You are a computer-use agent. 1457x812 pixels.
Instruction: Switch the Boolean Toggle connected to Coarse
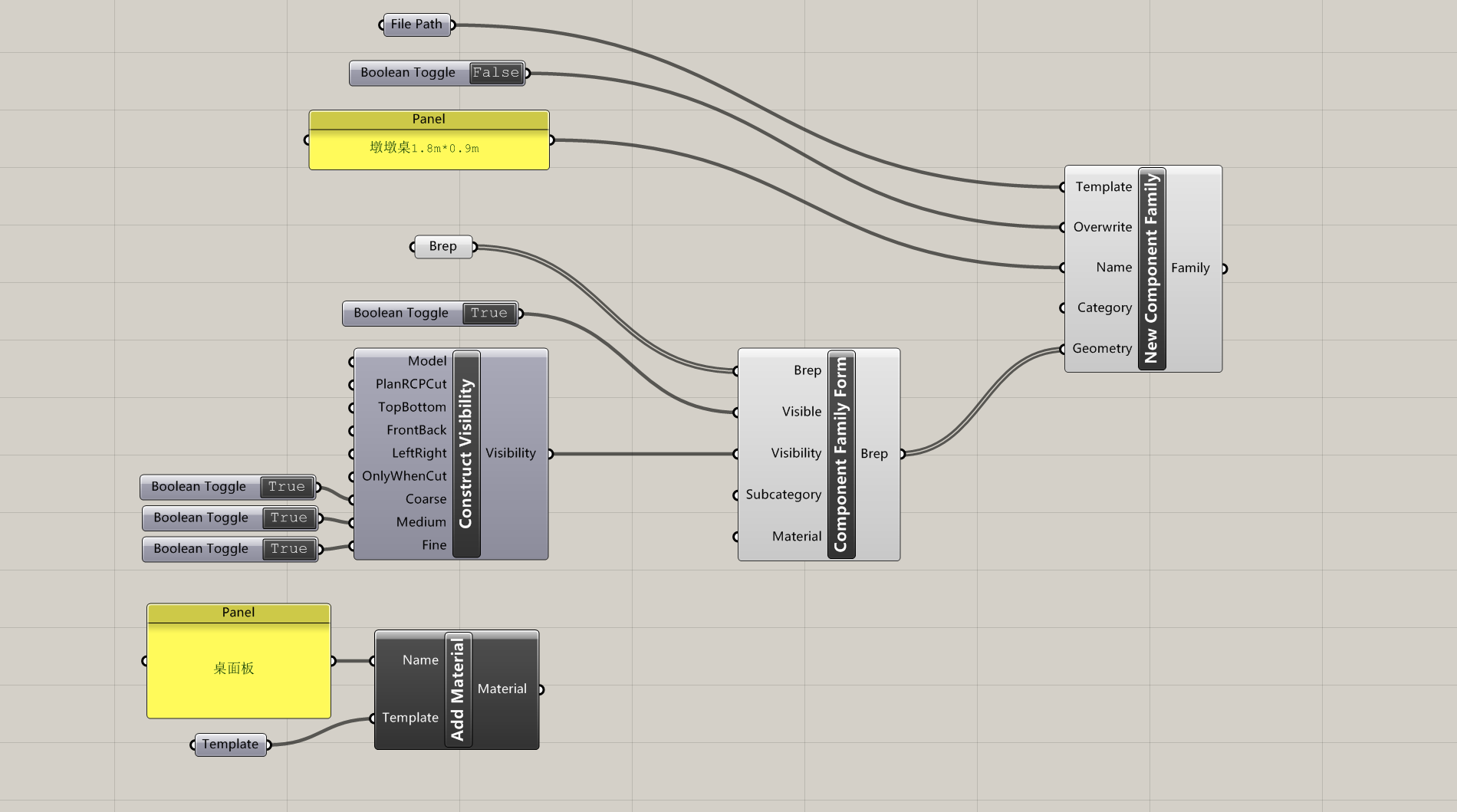point(286,487)
